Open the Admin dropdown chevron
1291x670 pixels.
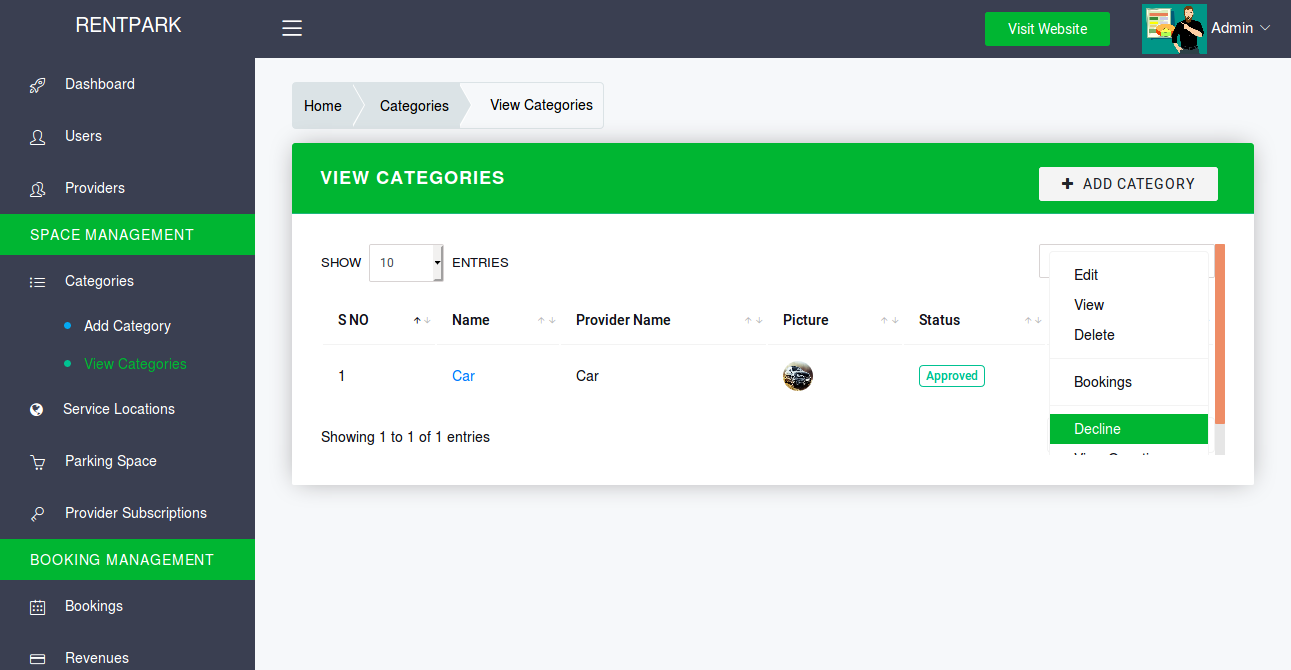pyautogui.click(x=1265, y=28)
